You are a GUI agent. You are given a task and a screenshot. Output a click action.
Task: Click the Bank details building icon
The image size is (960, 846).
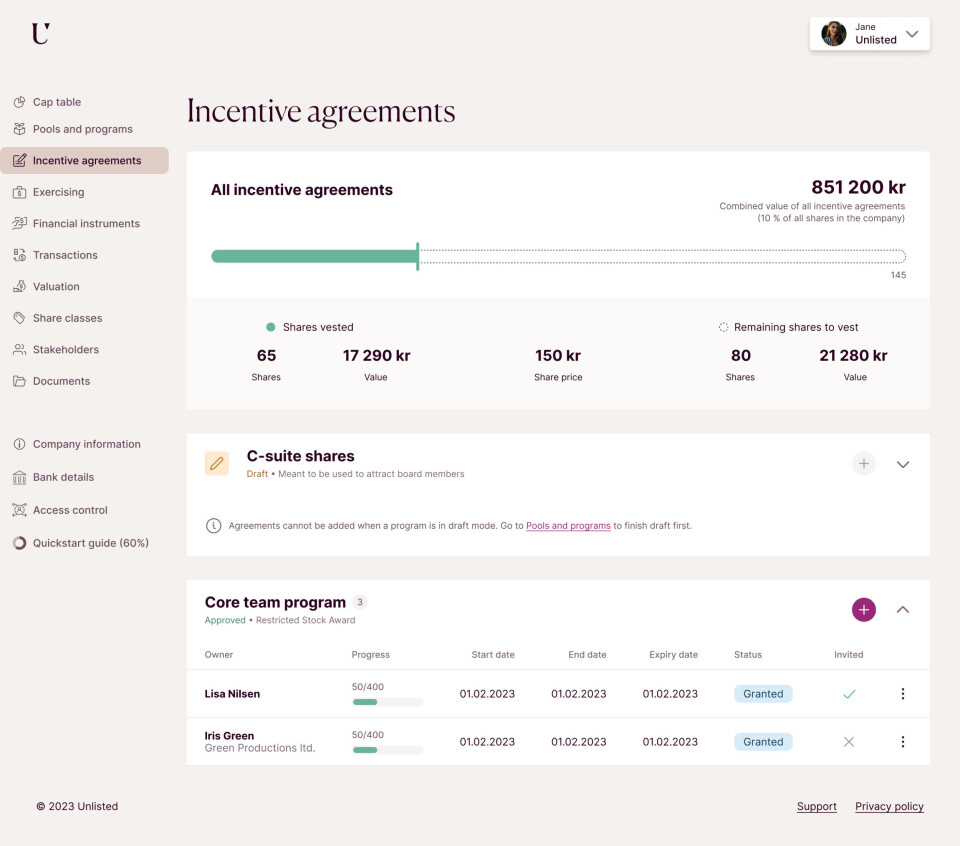(19, 477)
